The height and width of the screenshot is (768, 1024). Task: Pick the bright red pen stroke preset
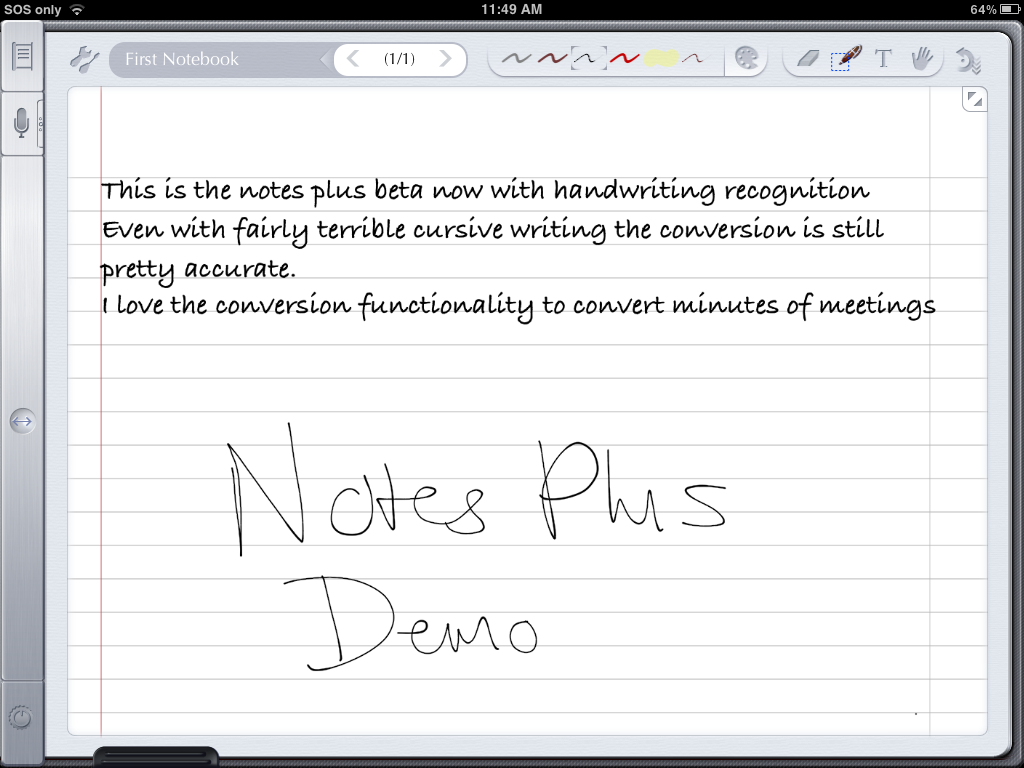(624, 59)
